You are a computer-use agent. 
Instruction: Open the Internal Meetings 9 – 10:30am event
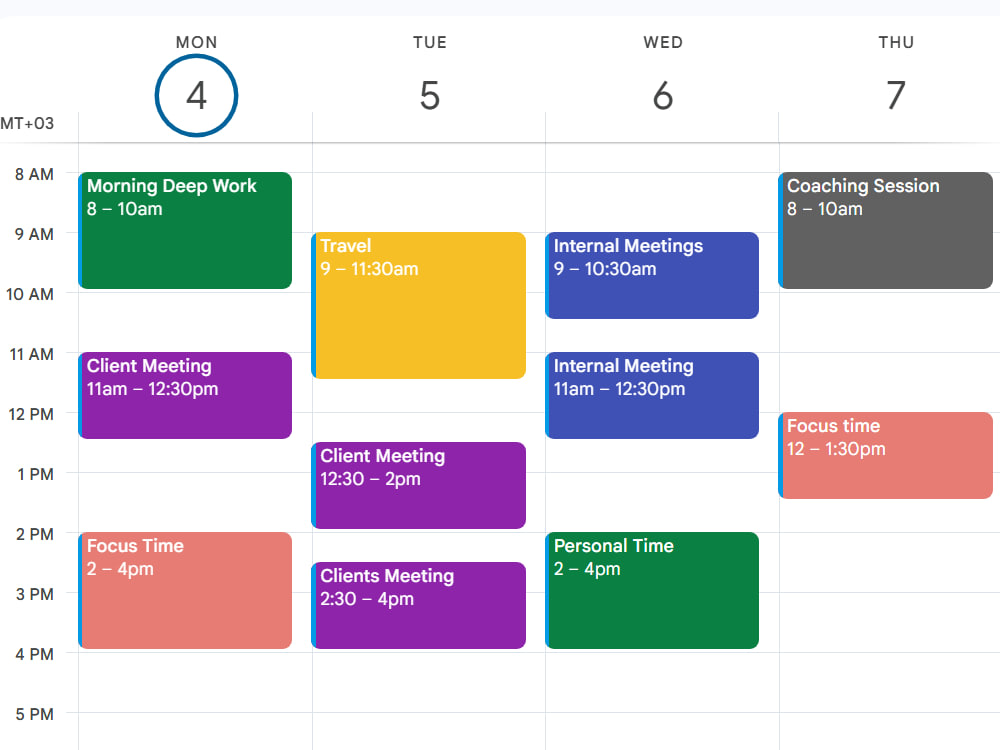pos(652,276)
